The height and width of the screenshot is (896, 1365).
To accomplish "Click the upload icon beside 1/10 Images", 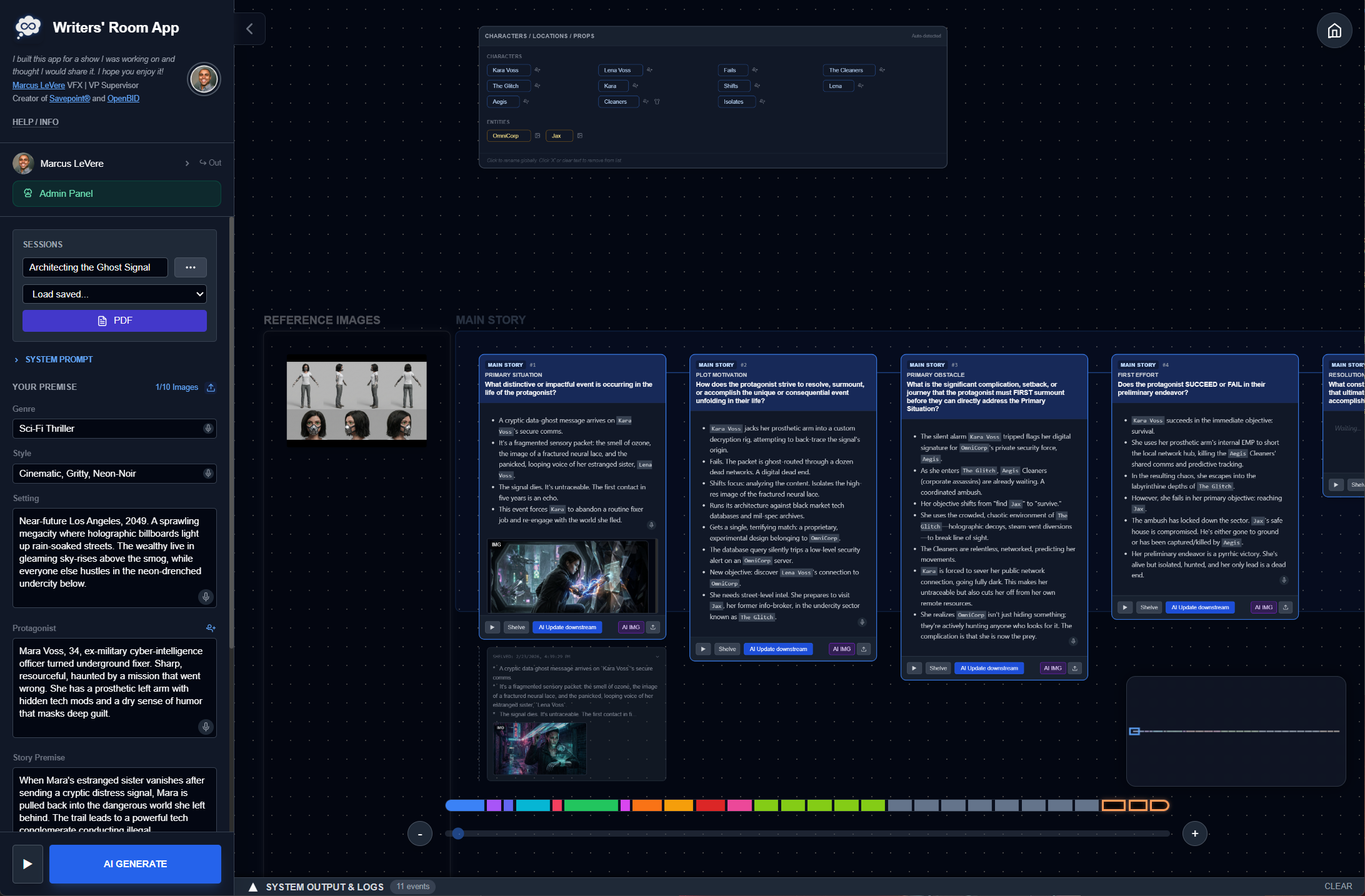I will (x=211, y=387).
